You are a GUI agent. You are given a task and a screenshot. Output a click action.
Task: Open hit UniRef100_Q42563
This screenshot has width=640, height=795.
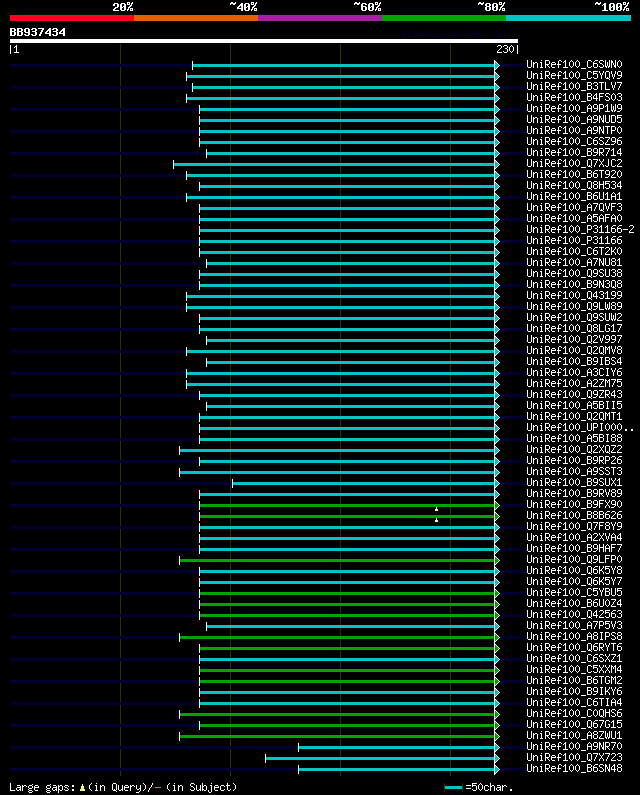coord(574,615)
